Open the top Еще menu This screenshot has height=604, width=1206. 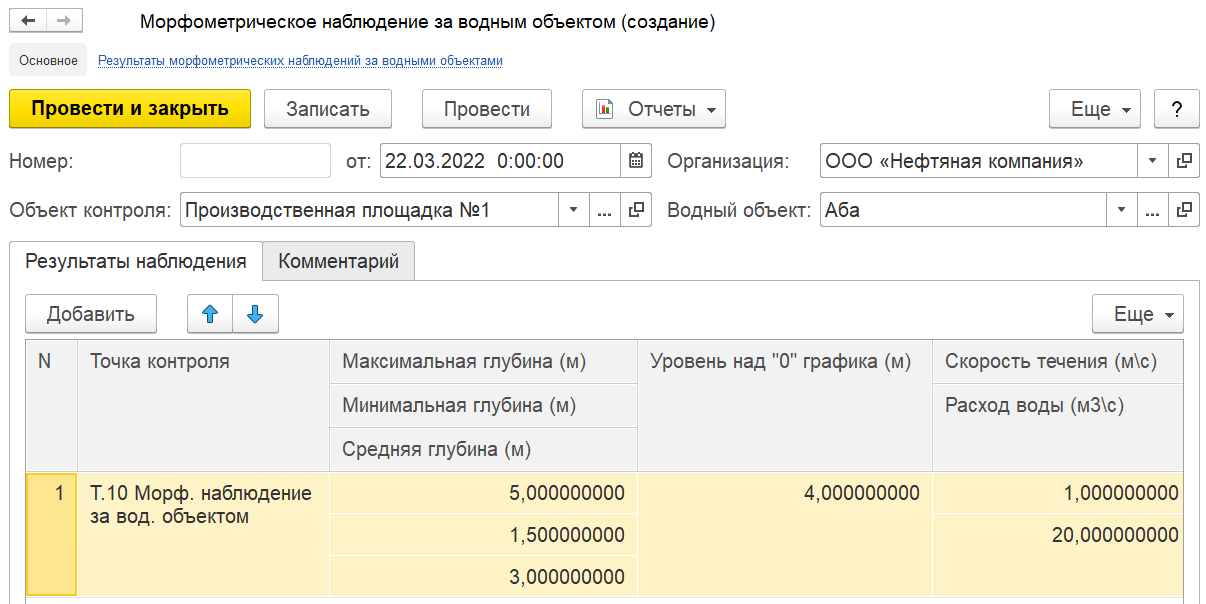[x=1095, y=109]
